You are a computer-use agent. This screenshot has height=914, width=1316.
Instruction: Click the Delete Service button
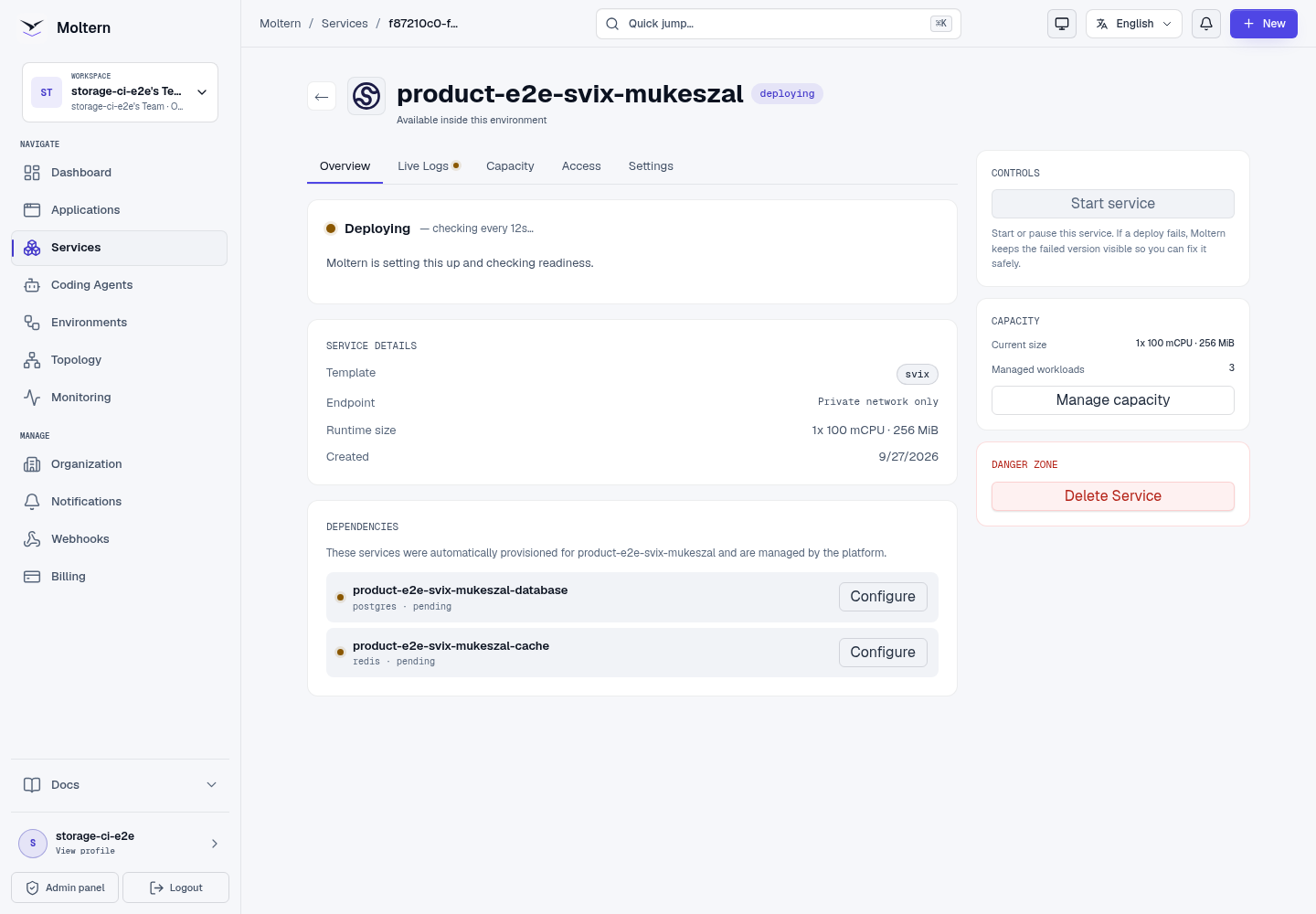coord(1112,496)
